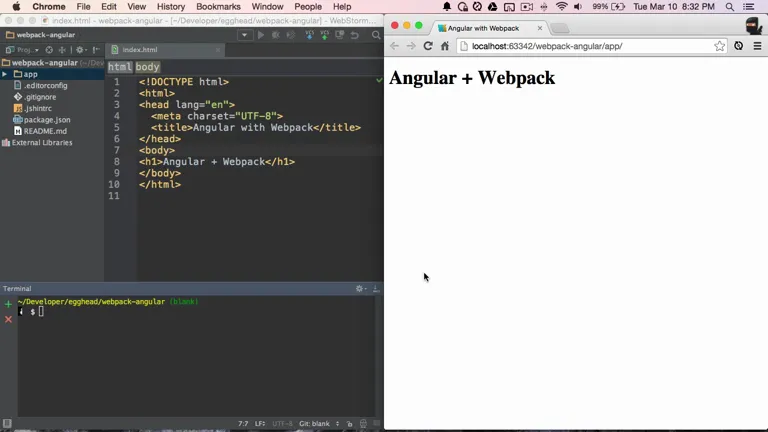Select the .editorconfig file
768x432 pixels.
pyautogui.click(x=46, y=85)
